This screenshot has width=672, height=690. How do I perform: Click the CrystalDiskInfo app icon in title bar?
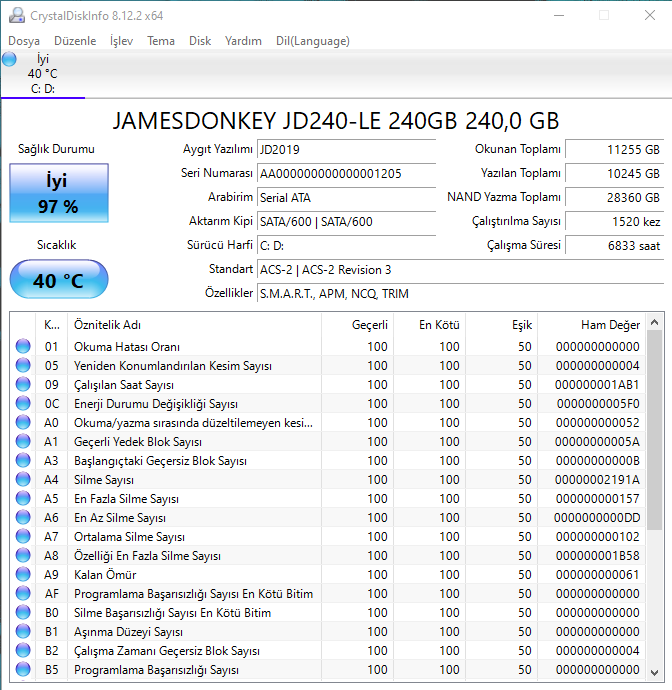(17, 15)
